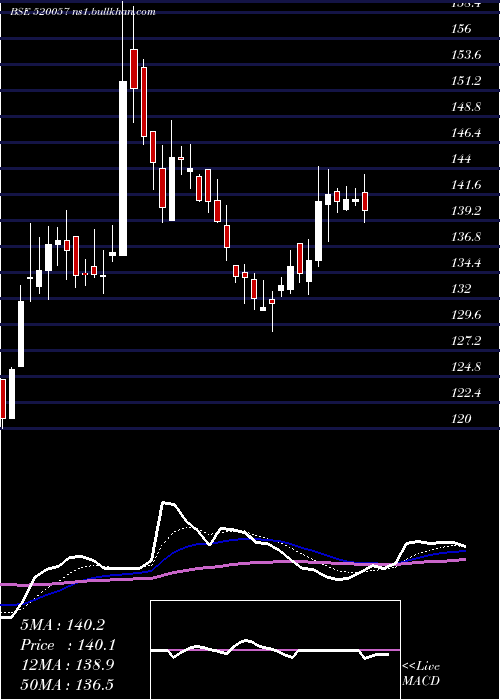The height and width of the screenshot is (700, 500).
Task: Click the 148.8 price axis label
Action: point(466,107)
